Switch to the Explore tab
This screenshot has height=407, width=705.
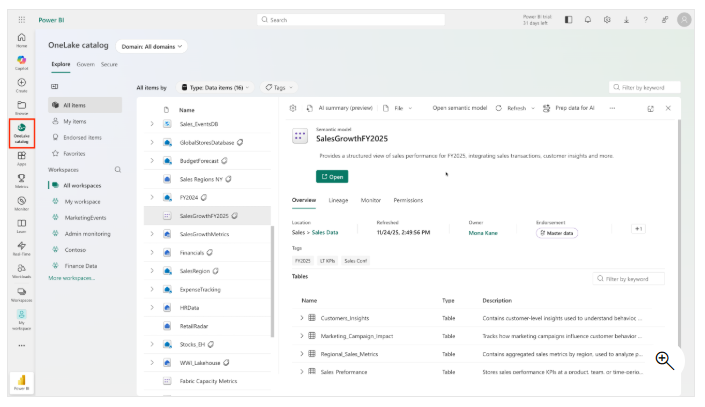coord(61,64)
